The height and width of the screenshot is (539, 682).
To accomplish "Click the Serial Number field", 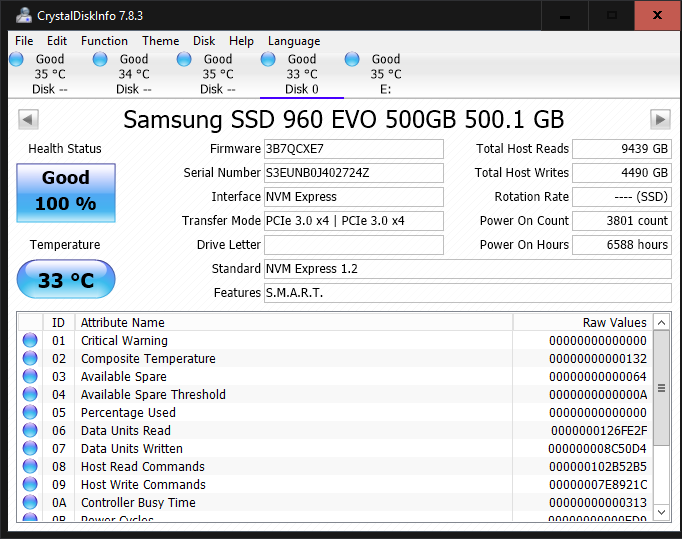I will tap(354, 173).
